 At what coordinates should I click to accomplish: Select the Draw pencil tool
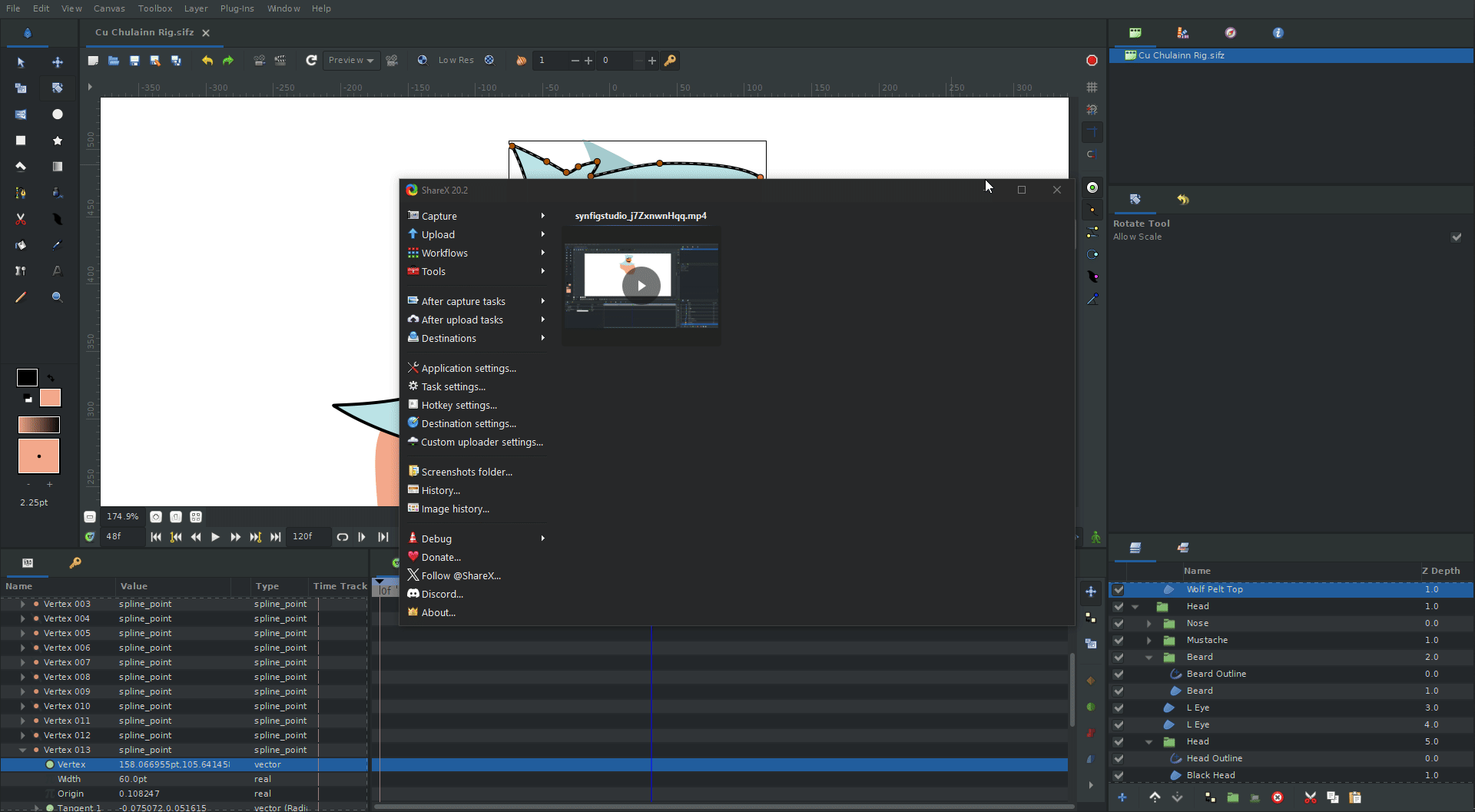(x=21, y=297)
